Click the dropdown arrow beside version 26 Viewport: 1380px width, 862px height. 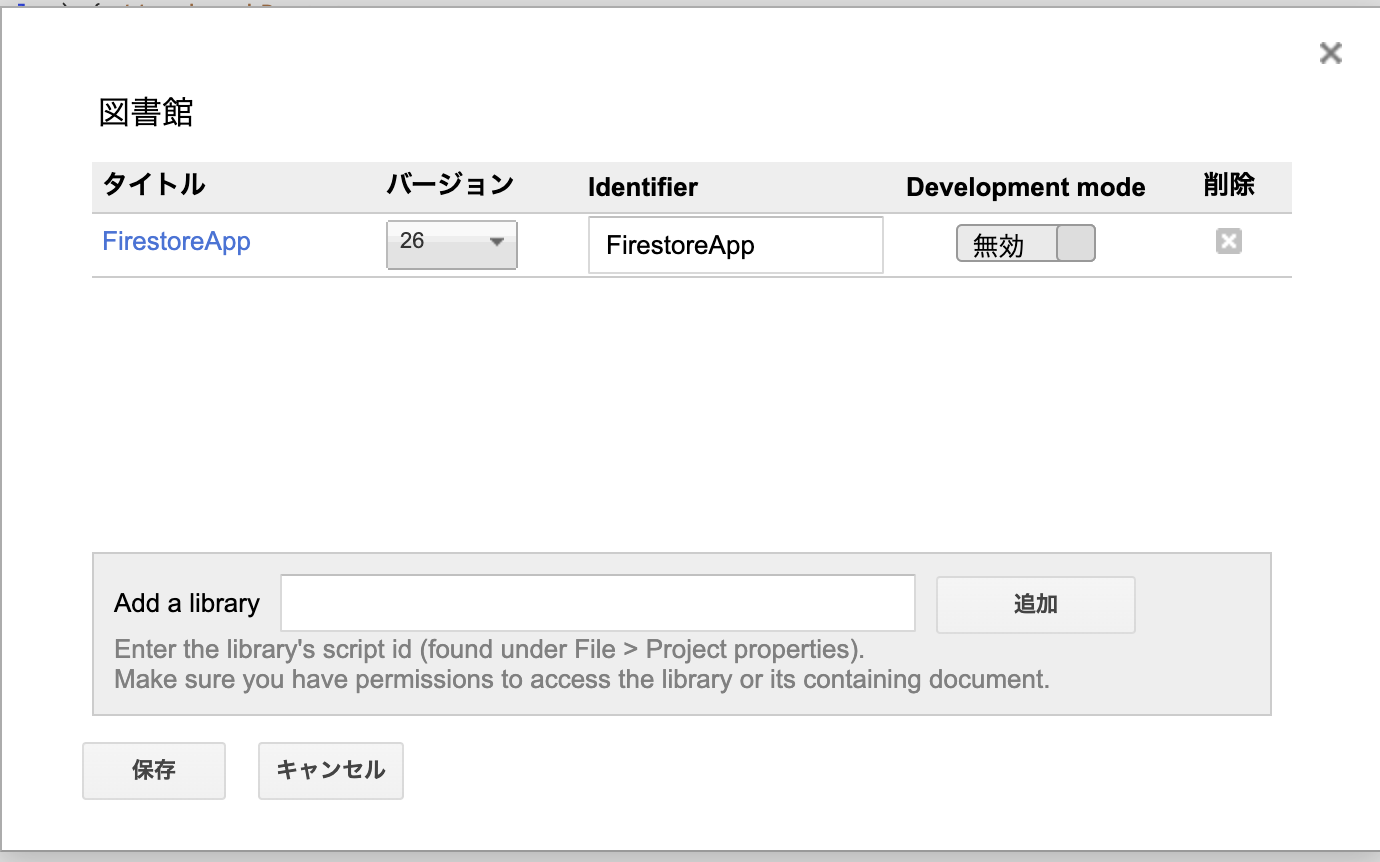point(497,244)
